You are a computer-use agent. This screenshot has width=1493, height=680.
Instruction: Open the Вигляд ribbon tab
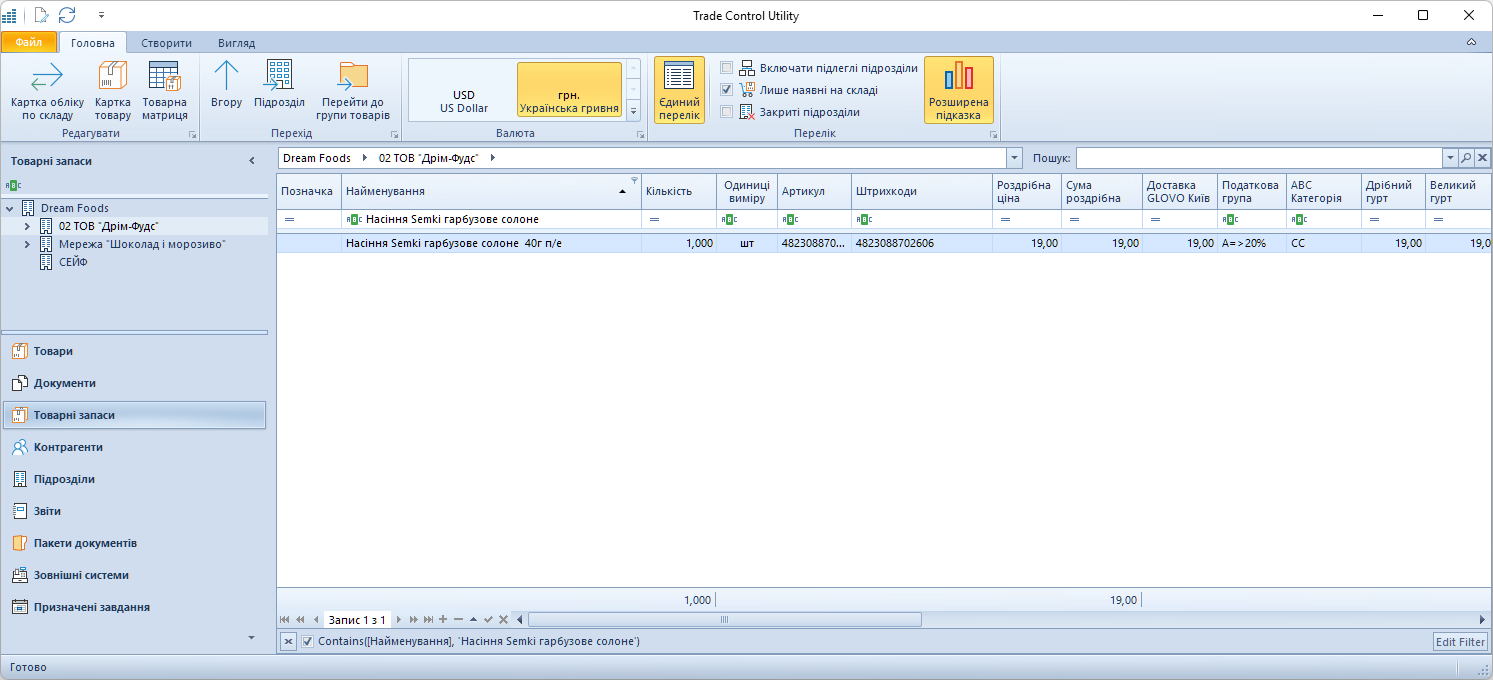point(236,43)
